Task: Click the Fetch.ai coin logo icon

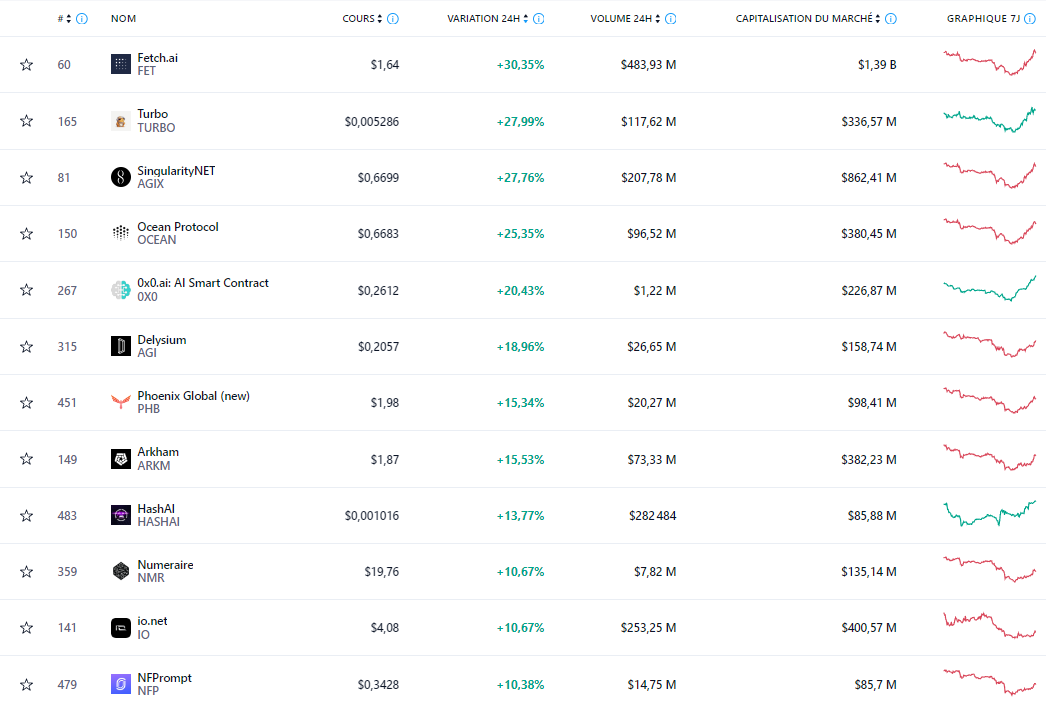Action: point(121,64)
